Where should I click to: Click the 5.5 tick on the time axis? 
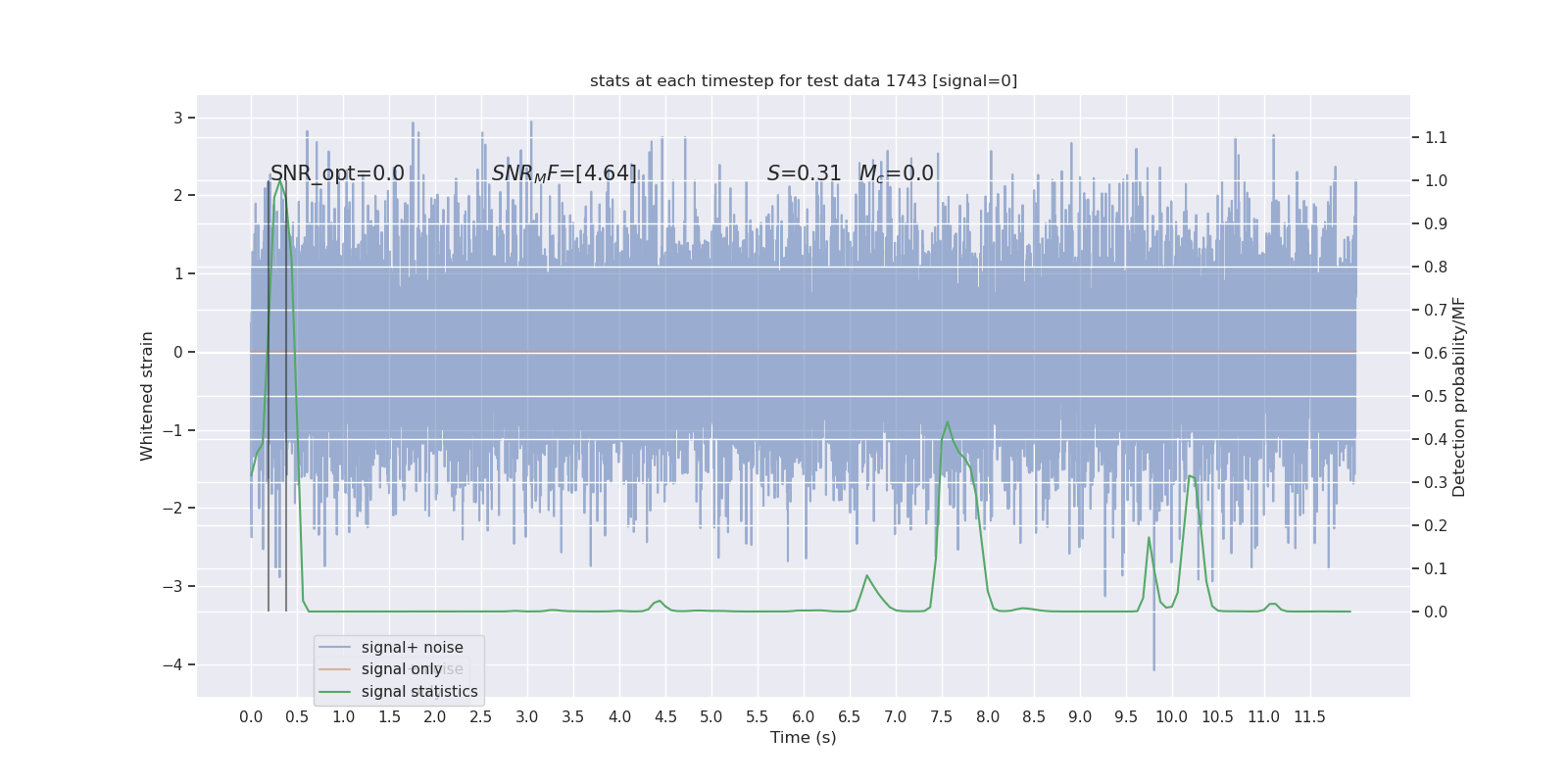(x=758, y=717)
